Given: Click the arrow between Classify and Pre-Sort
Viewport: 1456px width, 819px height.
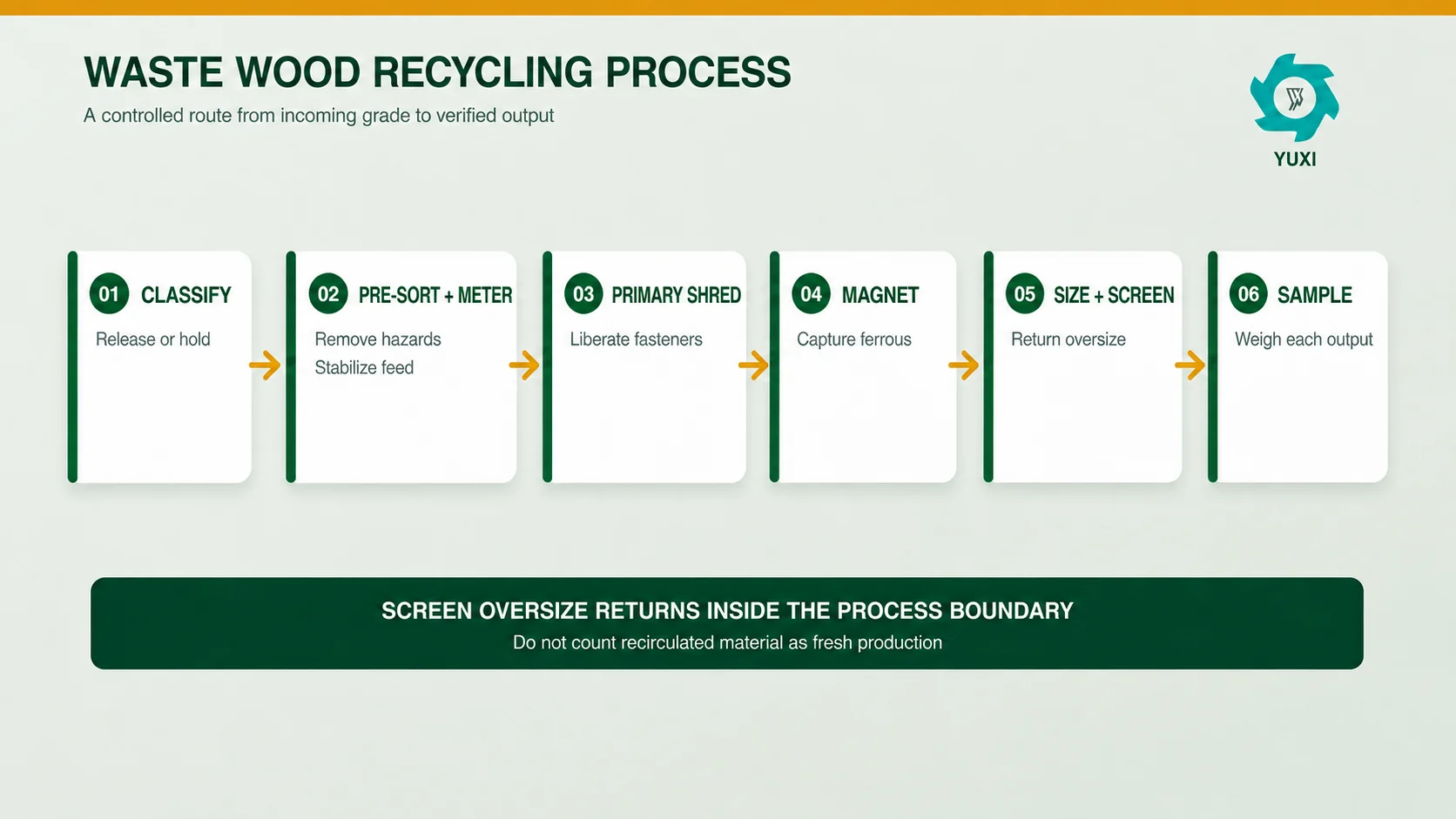Looking at the screenshot, I should pyautogui.click(x=266, y=366).
